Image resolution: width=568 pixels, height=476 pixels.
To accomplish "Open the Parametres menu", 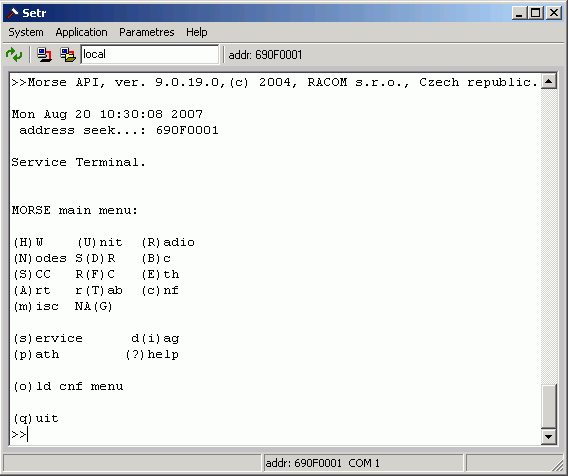I will point(147,32).
